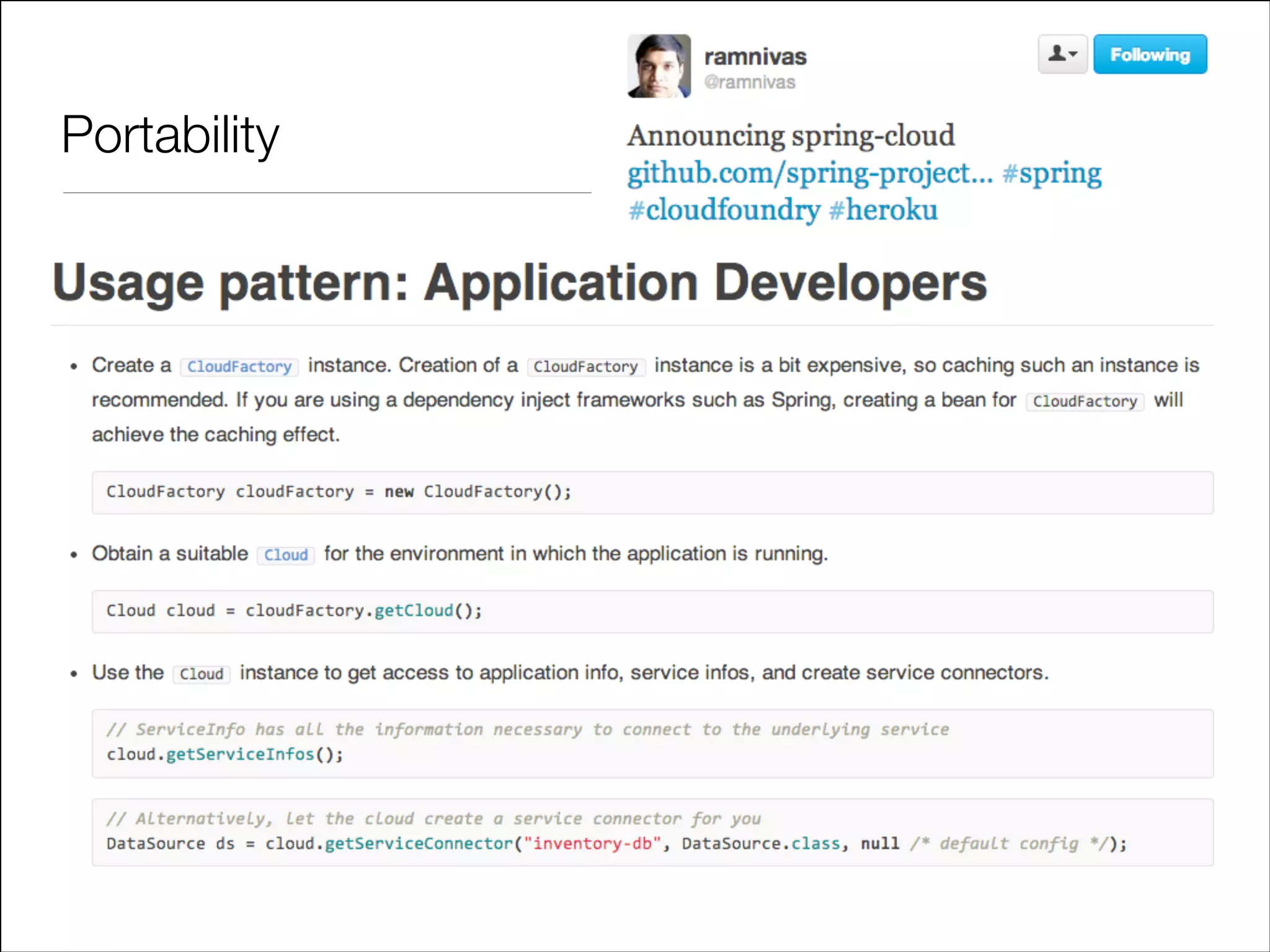Click the @ramnivas handle
The width and height of the screenshot is (1270, 952).
click(749, 82)
